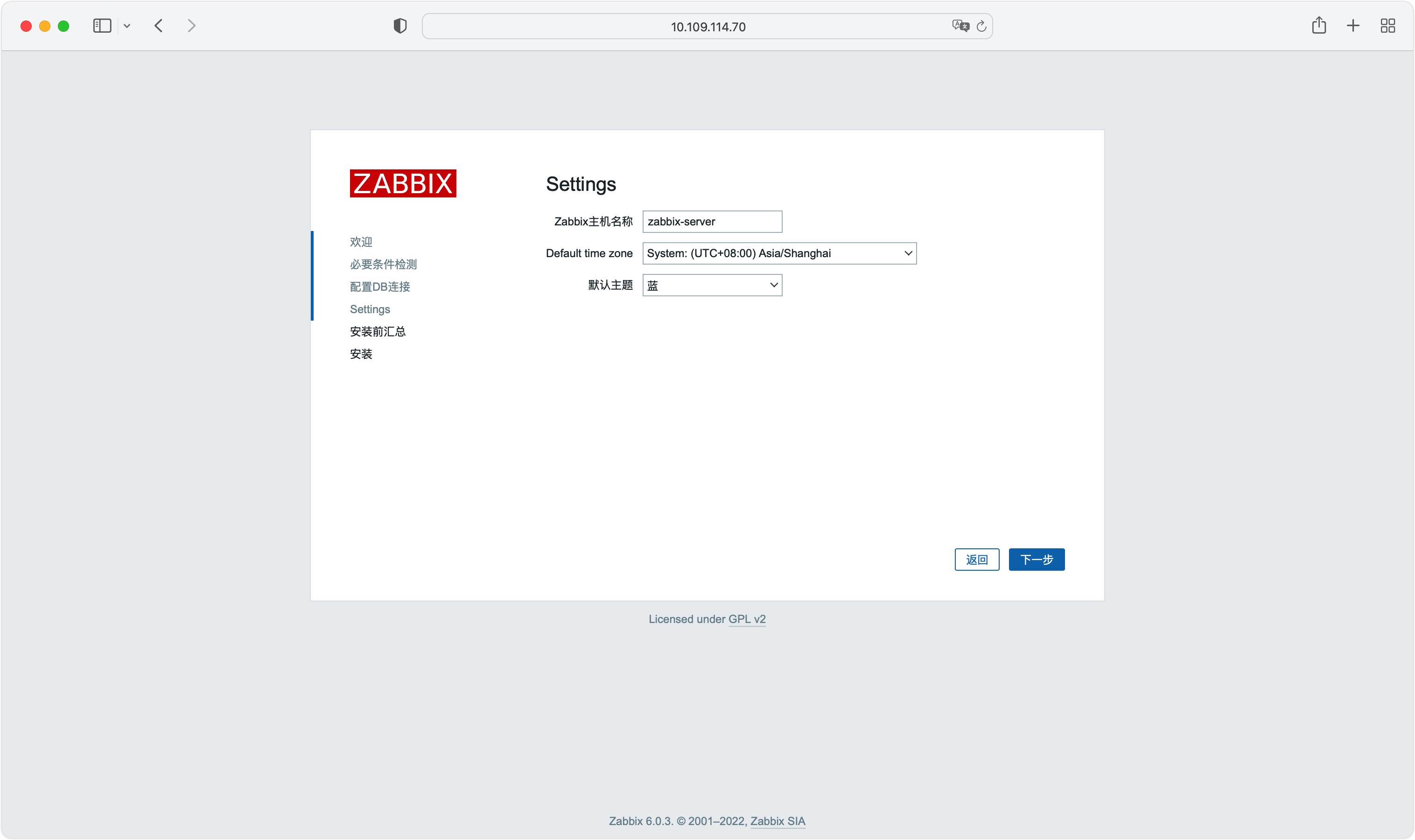This screenshot has height=840, width=1415.
Task: Click the 返回 back button
Action: point(977,559)
